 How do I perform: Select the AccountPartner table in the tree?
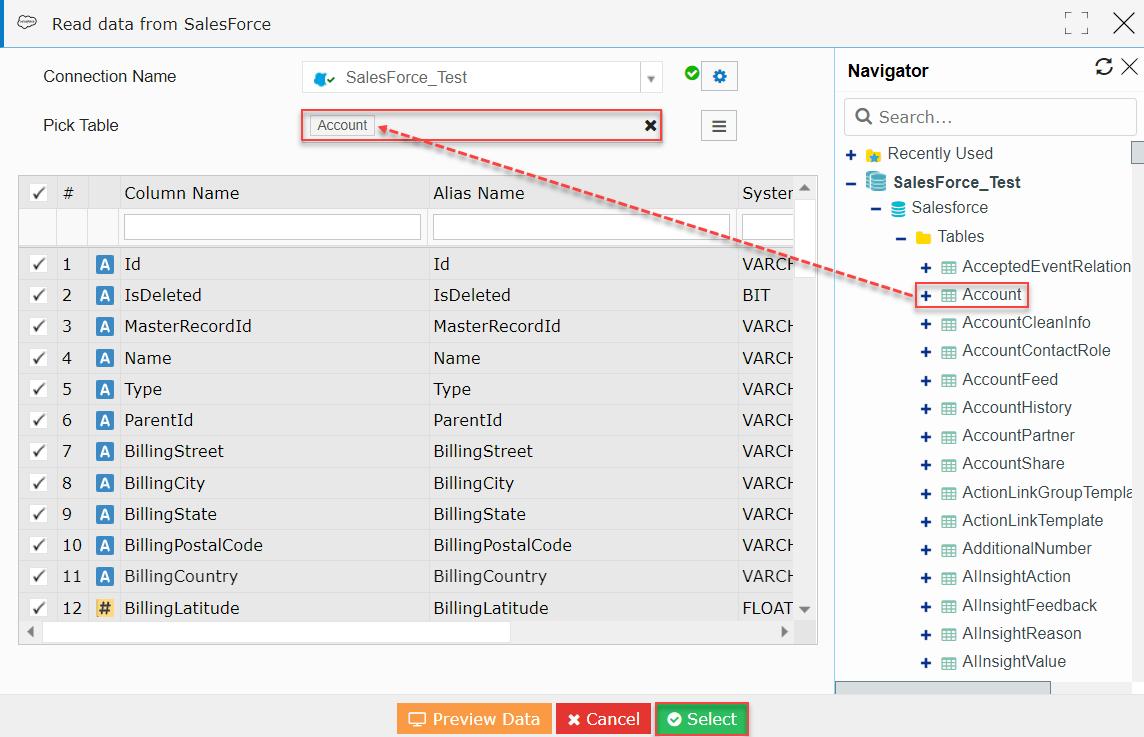click(x=1018, y=436)
